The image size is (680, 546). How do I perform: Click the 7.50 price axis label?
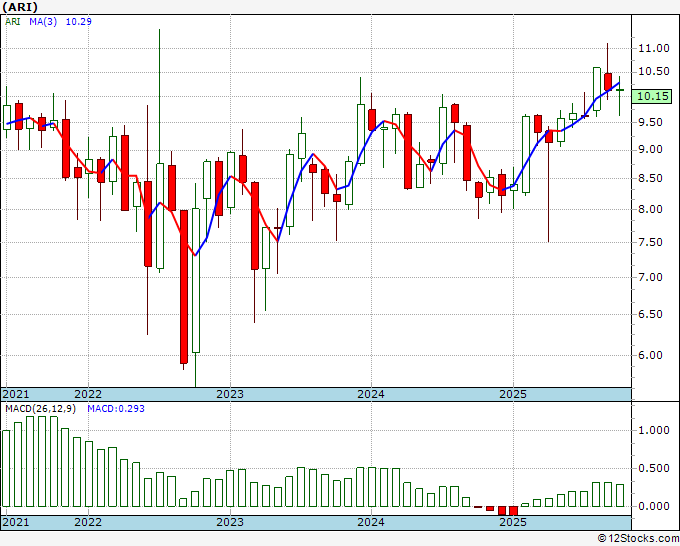click(651, 242)
